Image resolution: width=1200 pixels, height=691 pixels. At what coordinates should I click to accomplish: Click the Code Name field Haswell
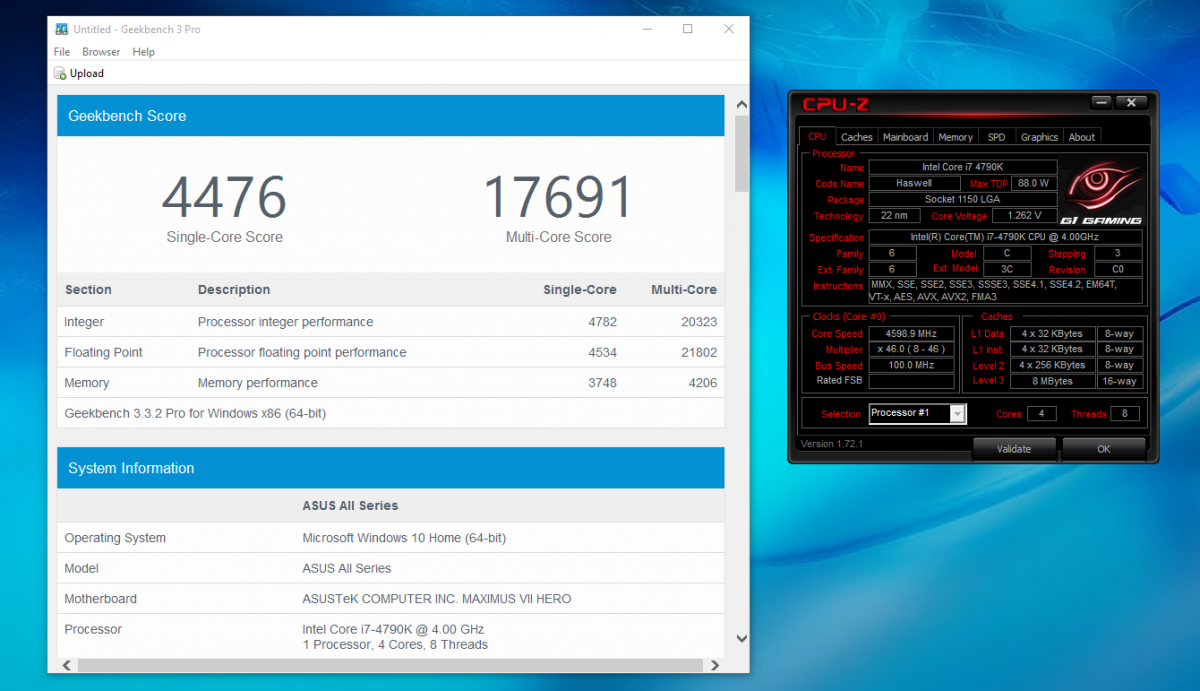click(914, 183)
